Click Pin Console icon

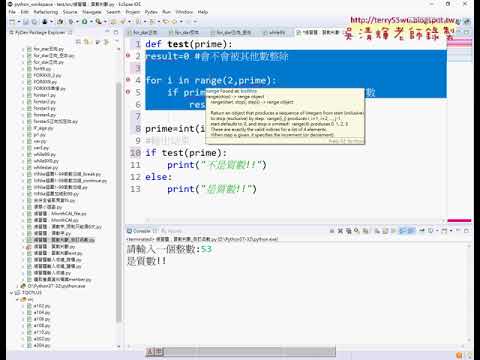(422, 231)
